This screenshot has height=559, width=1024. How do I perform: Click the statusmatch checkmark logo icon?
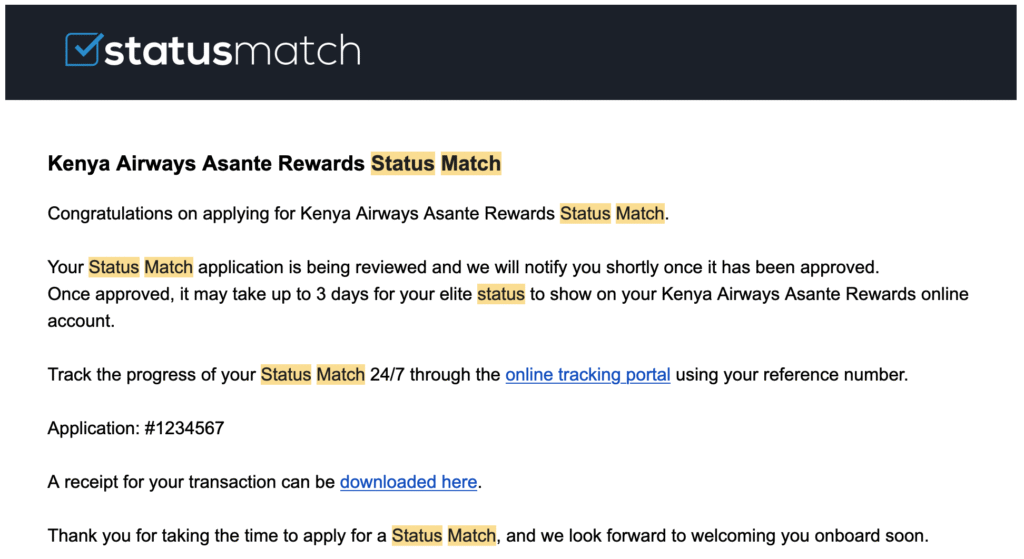83,50
